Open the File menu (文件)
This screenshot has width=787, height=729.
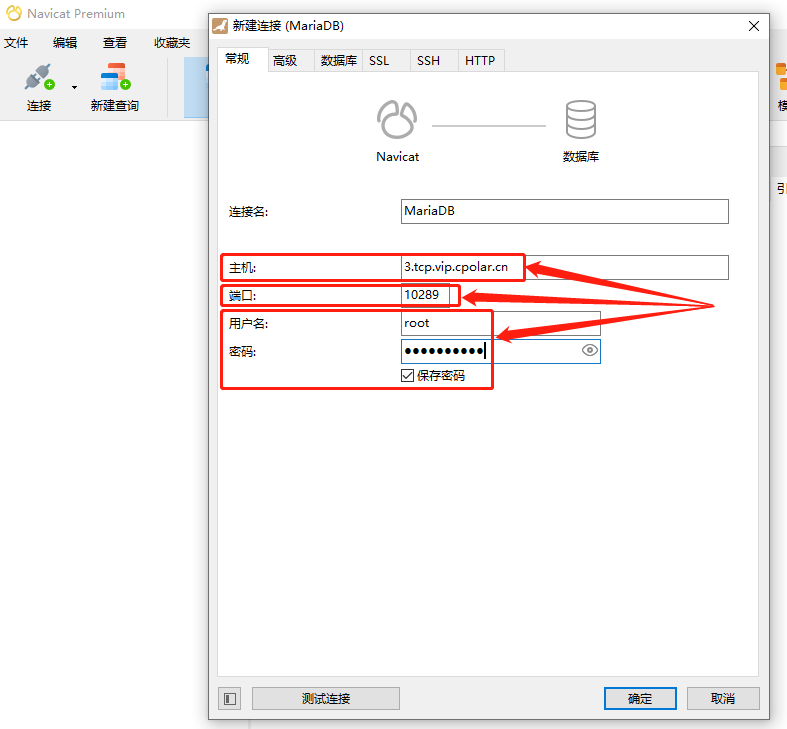tap(16, 43)
